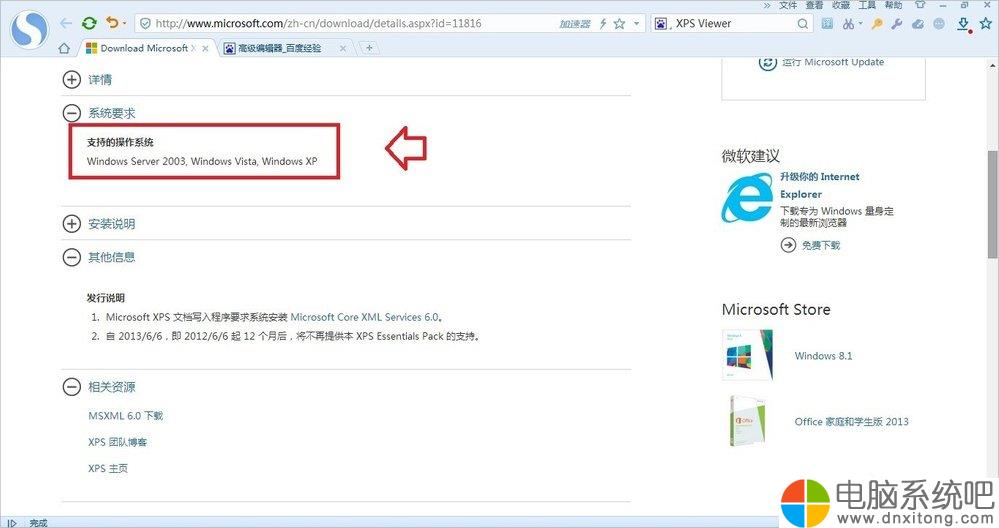
Task: Click the cloud sync toolbar icon
Action: (x=918, y=24)
